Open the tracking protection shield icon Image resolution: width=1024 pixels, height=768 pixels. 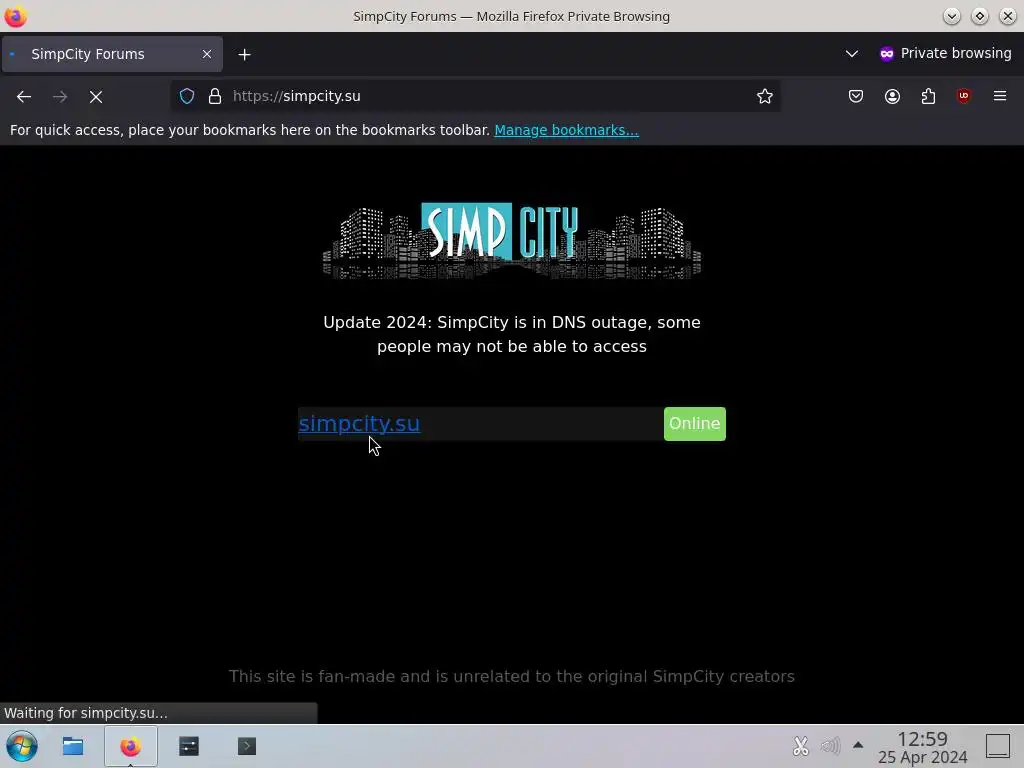coord(187,96)
